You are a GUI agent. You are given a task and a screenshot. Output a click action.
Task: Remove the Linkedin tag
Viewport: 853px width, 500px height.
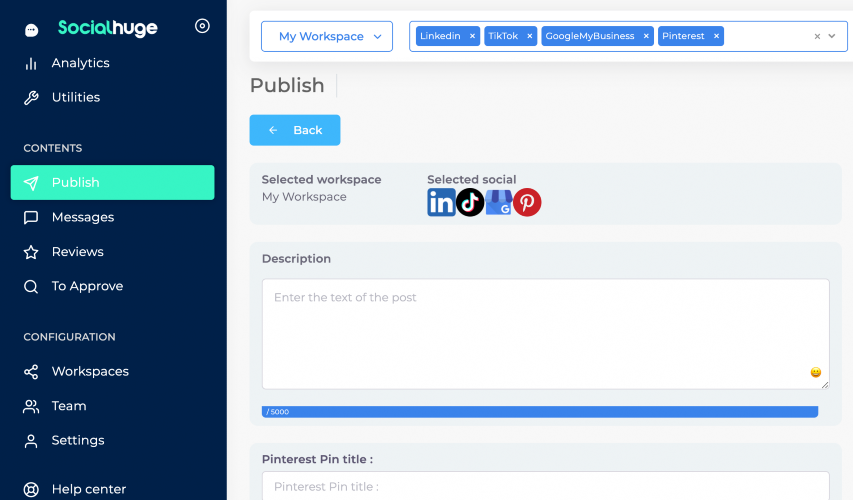(x=472, y=36)
